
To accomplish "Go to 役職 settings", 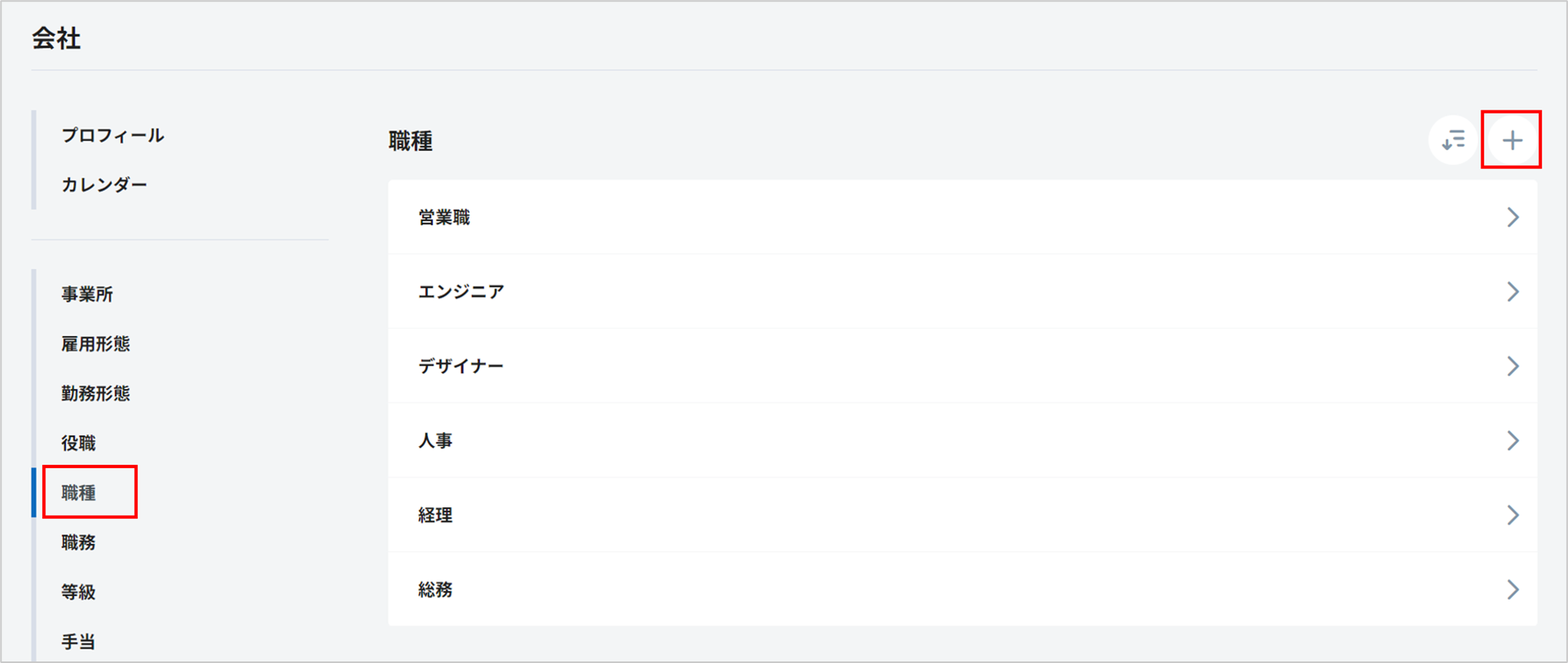I will [x=78, y=443].
